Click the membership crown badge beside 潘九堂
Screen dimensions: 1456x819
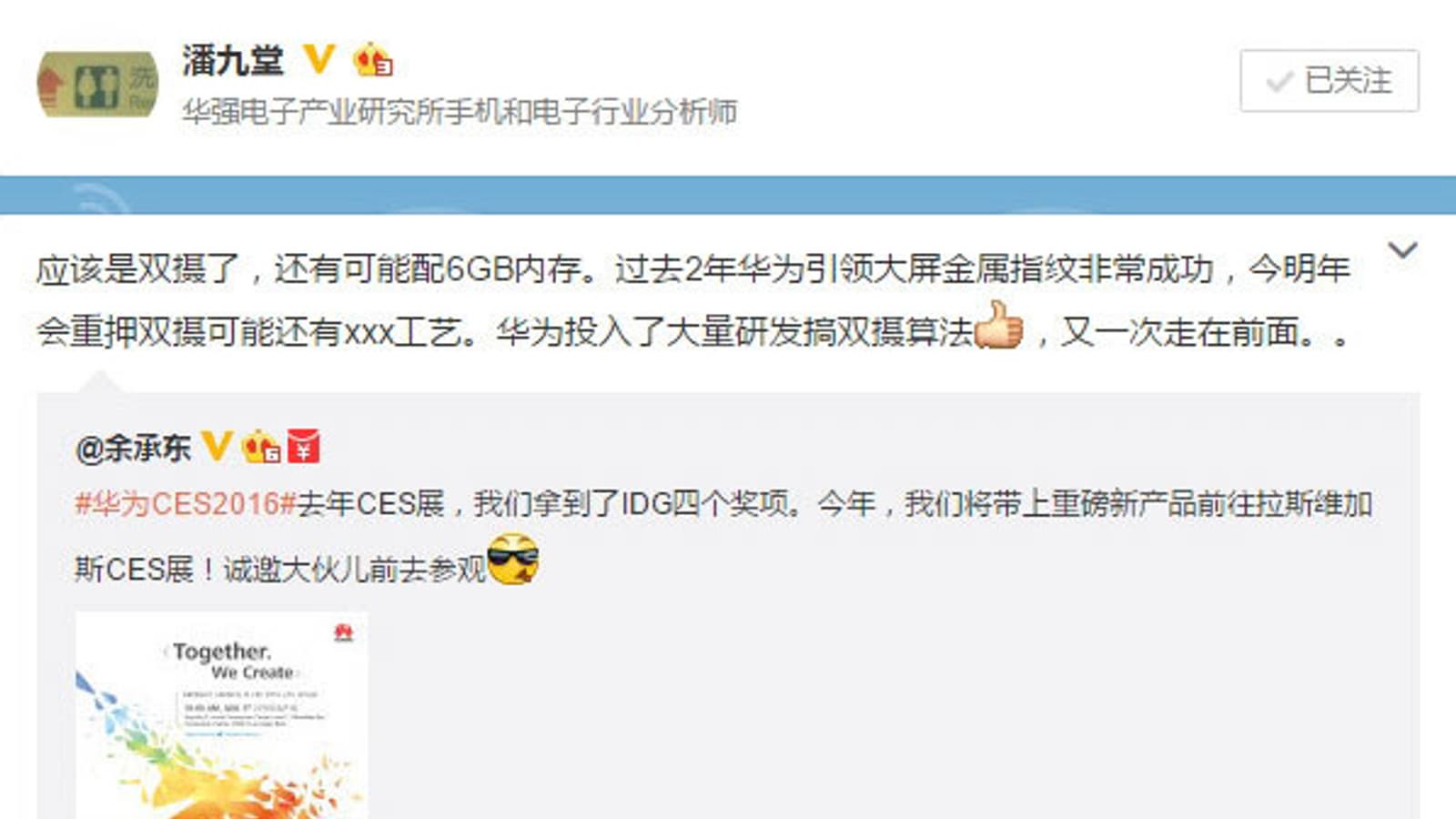(372, 60)
